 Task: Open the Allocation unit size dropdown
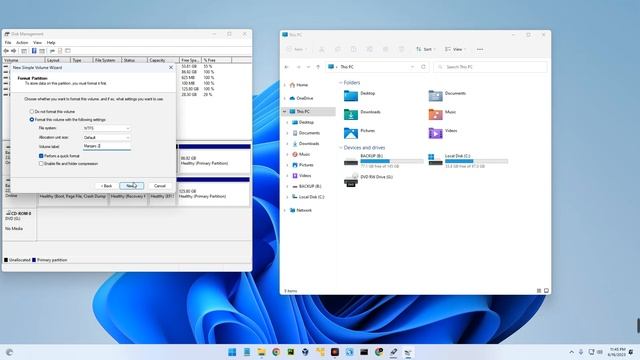(107, 138)
